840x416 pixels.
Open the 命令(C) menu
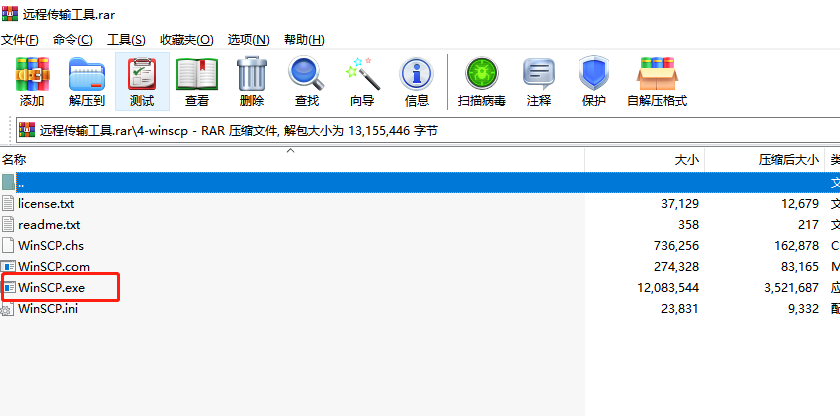point(73,40)
